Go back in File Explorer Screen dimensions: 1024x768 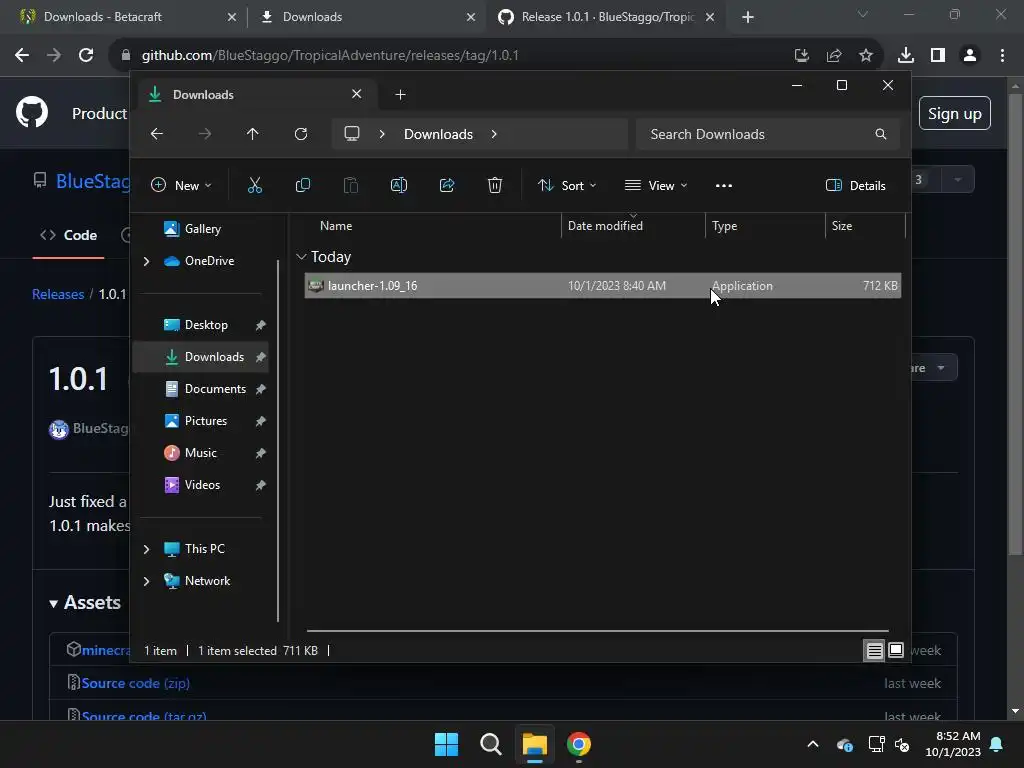coord(157,134)
